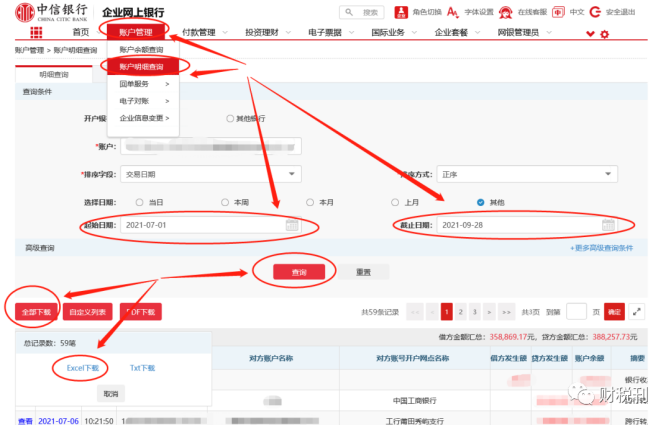Click the CITIC Bank logo
The height and width of the screenshot is (426, 671).
[51, 12]
